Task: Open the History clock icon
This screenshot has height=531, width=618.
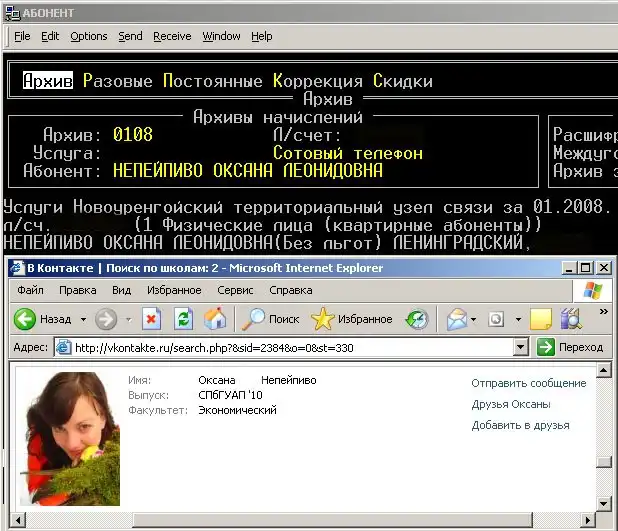Action: [x=417, y=319]
